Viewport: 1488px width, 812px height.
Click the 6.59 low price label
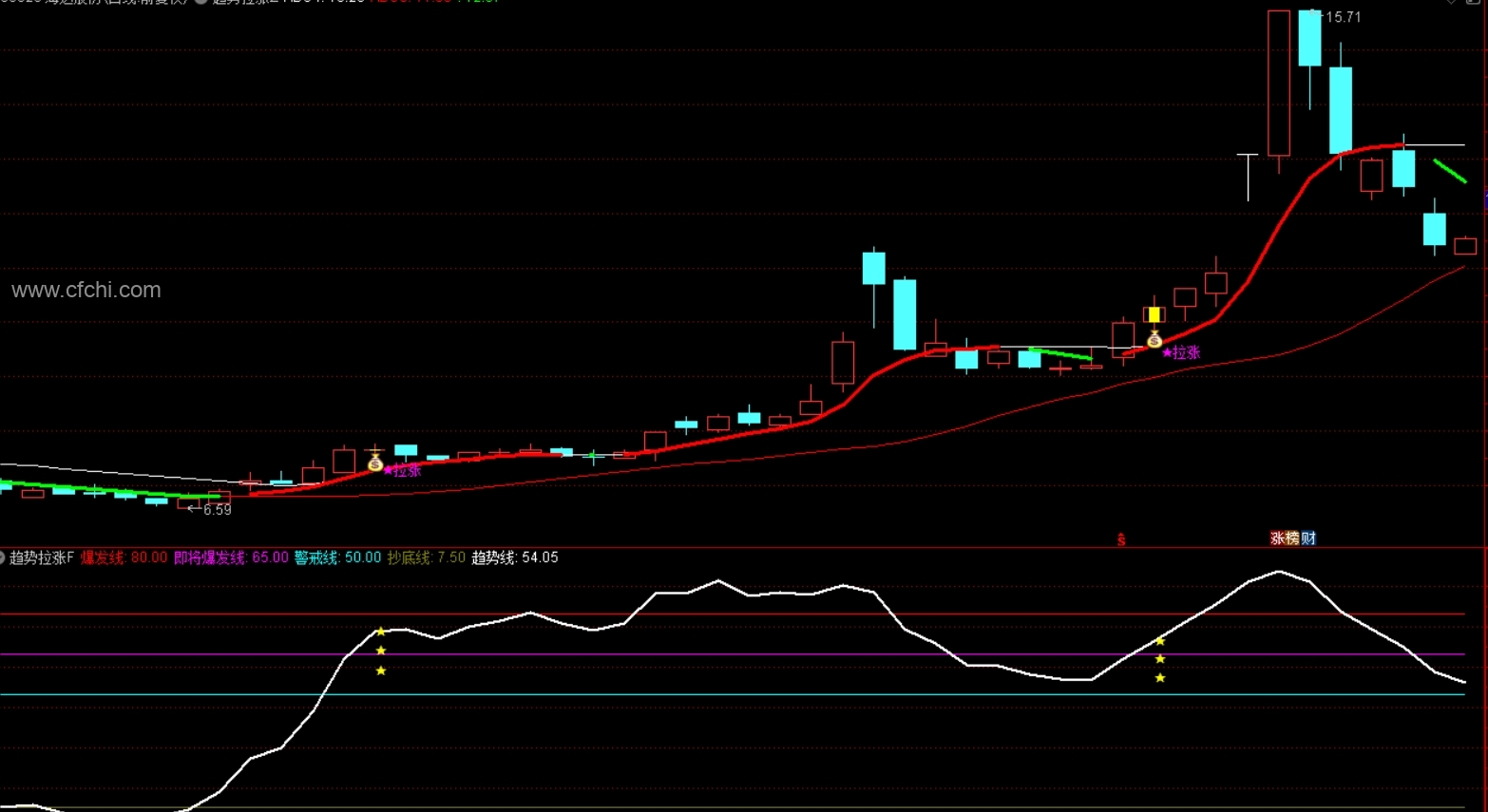point(217,510)
